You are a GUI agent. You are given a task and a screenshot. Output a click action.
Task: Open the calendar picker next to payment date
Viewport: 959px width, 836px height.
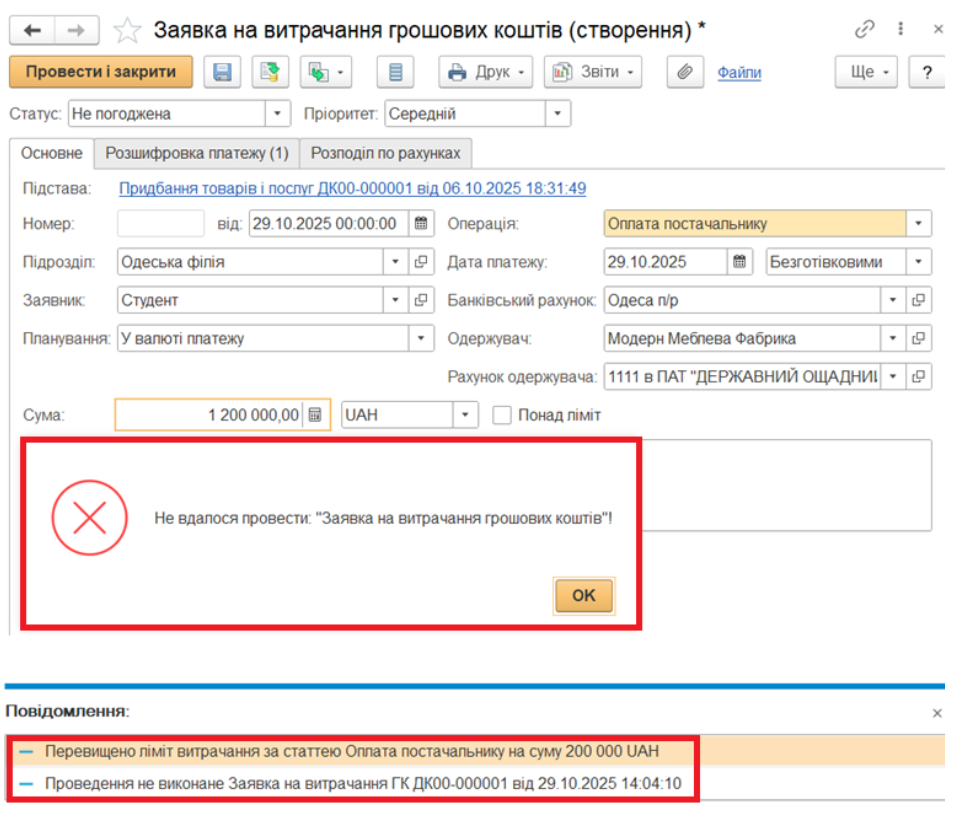[x=740, y=263]
